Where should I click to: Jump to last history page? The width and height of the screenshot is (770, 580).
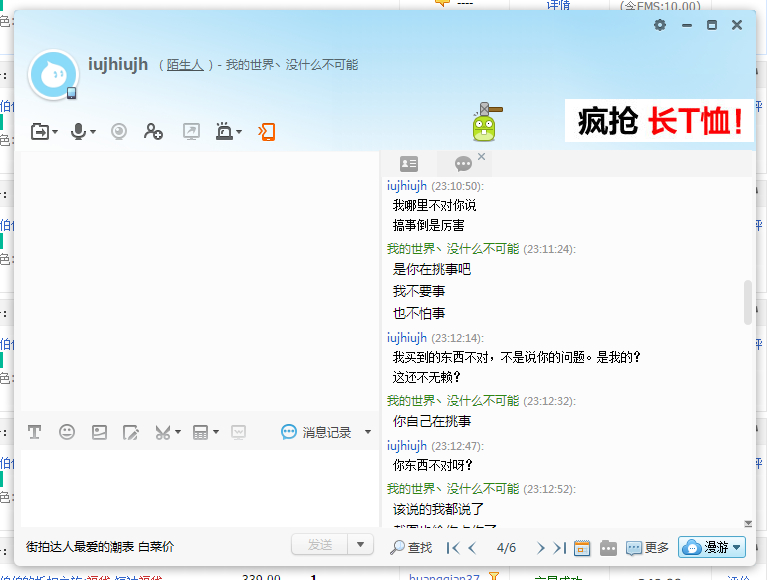[x=559, y=548]
